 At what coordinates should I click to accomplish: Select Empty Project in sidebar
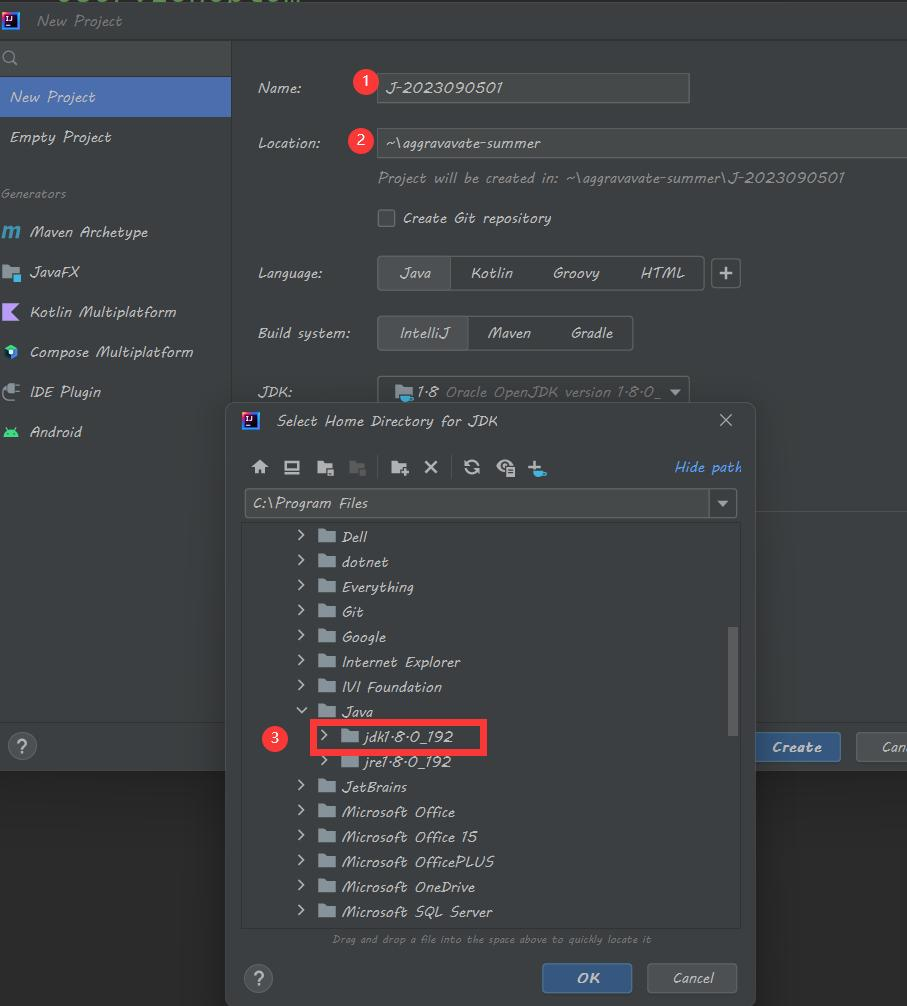pos(115,137)
